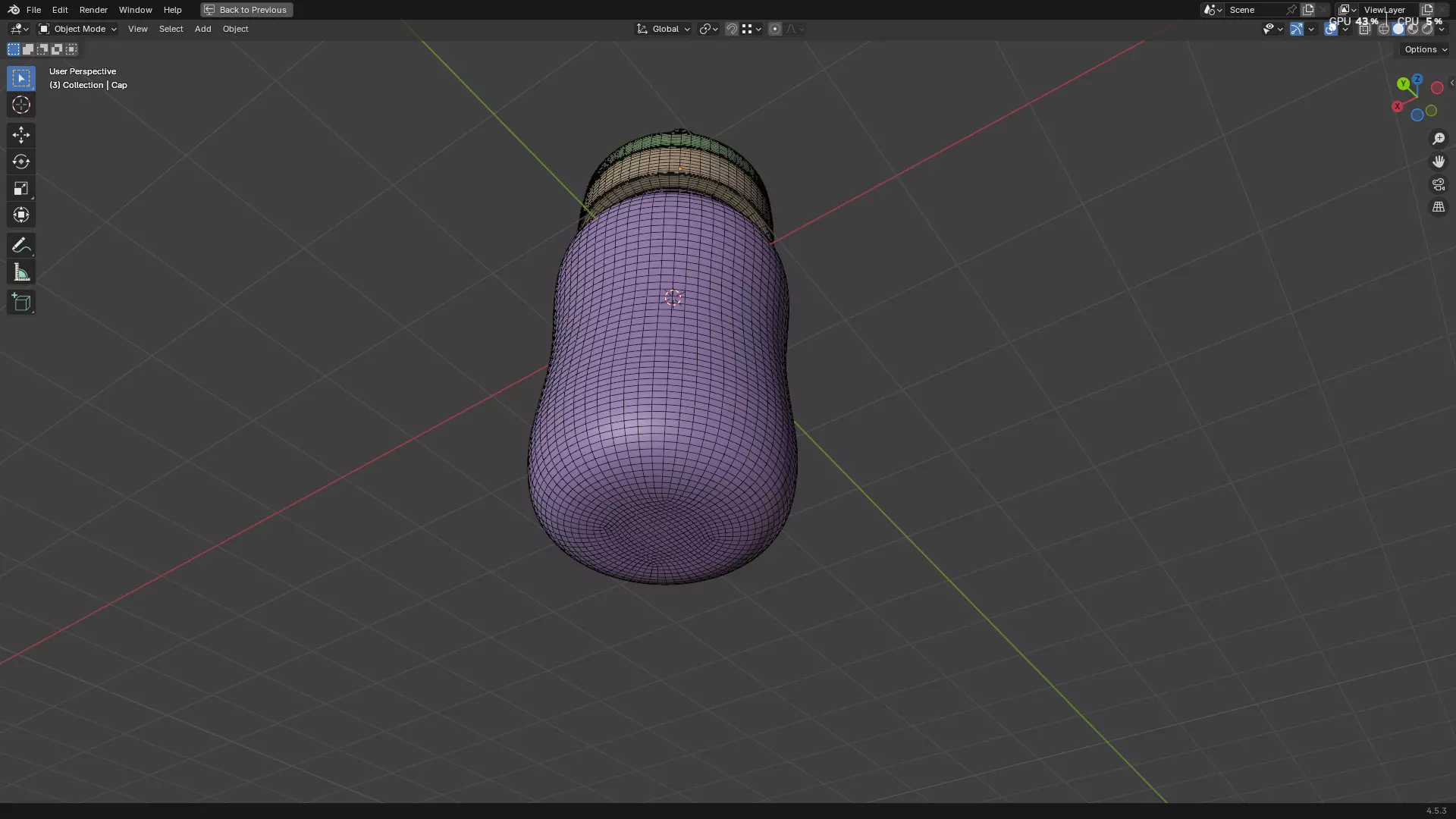Click the blue Z axis on the gizmo
This screenshot has width=1456, height=819.
[x=1417, y=79]
